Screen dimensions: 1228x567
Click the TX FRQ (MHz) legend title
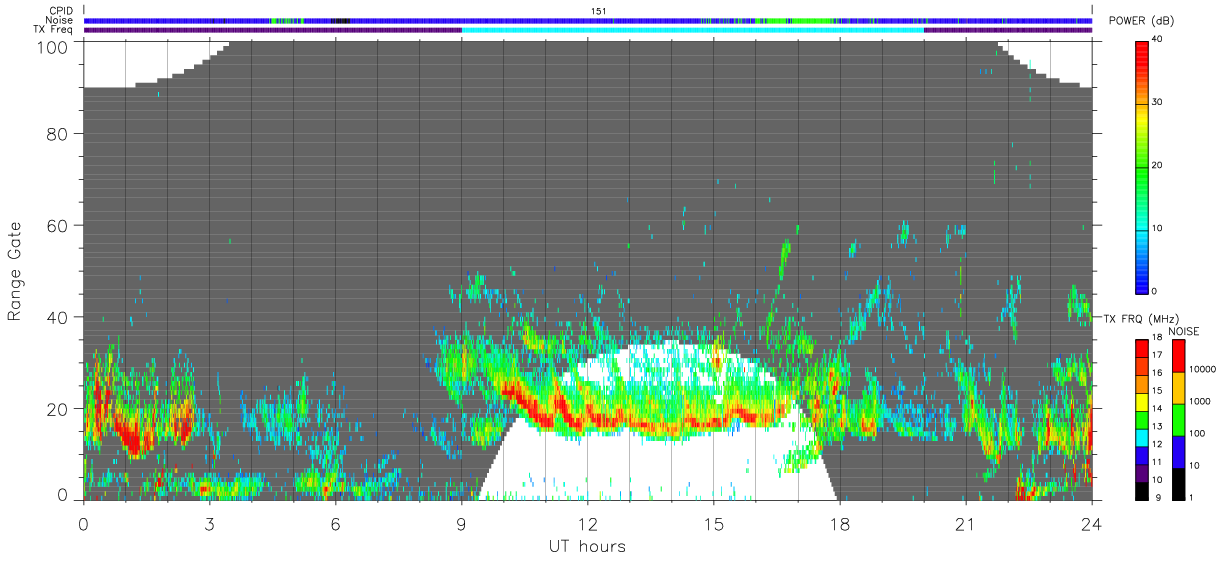(x=1139, y=318)
